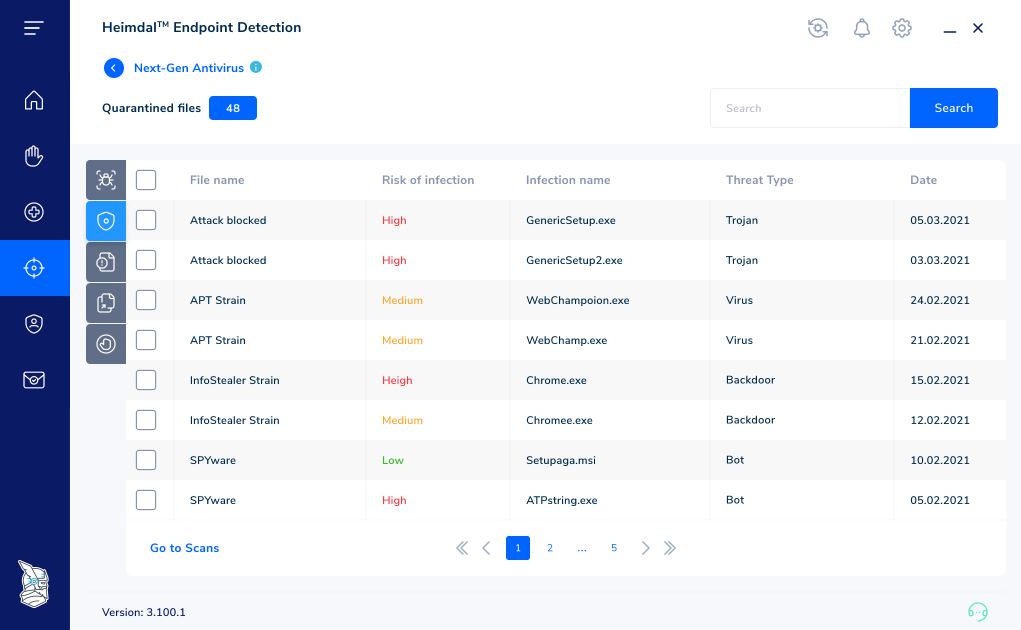
Task: Go to the next page arrow
Action: tap(645, 548)
